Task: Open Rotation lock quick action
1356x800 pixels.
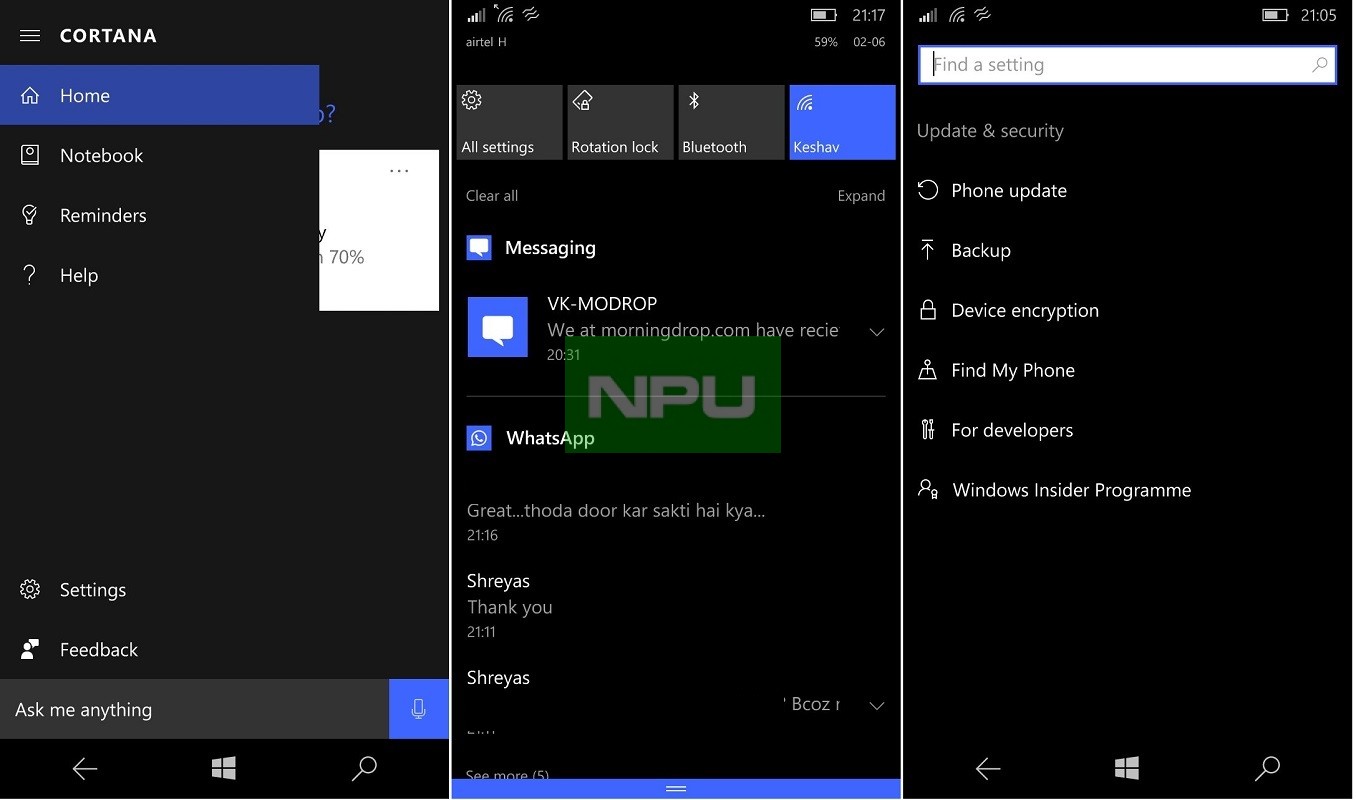Action: point(619,122)
